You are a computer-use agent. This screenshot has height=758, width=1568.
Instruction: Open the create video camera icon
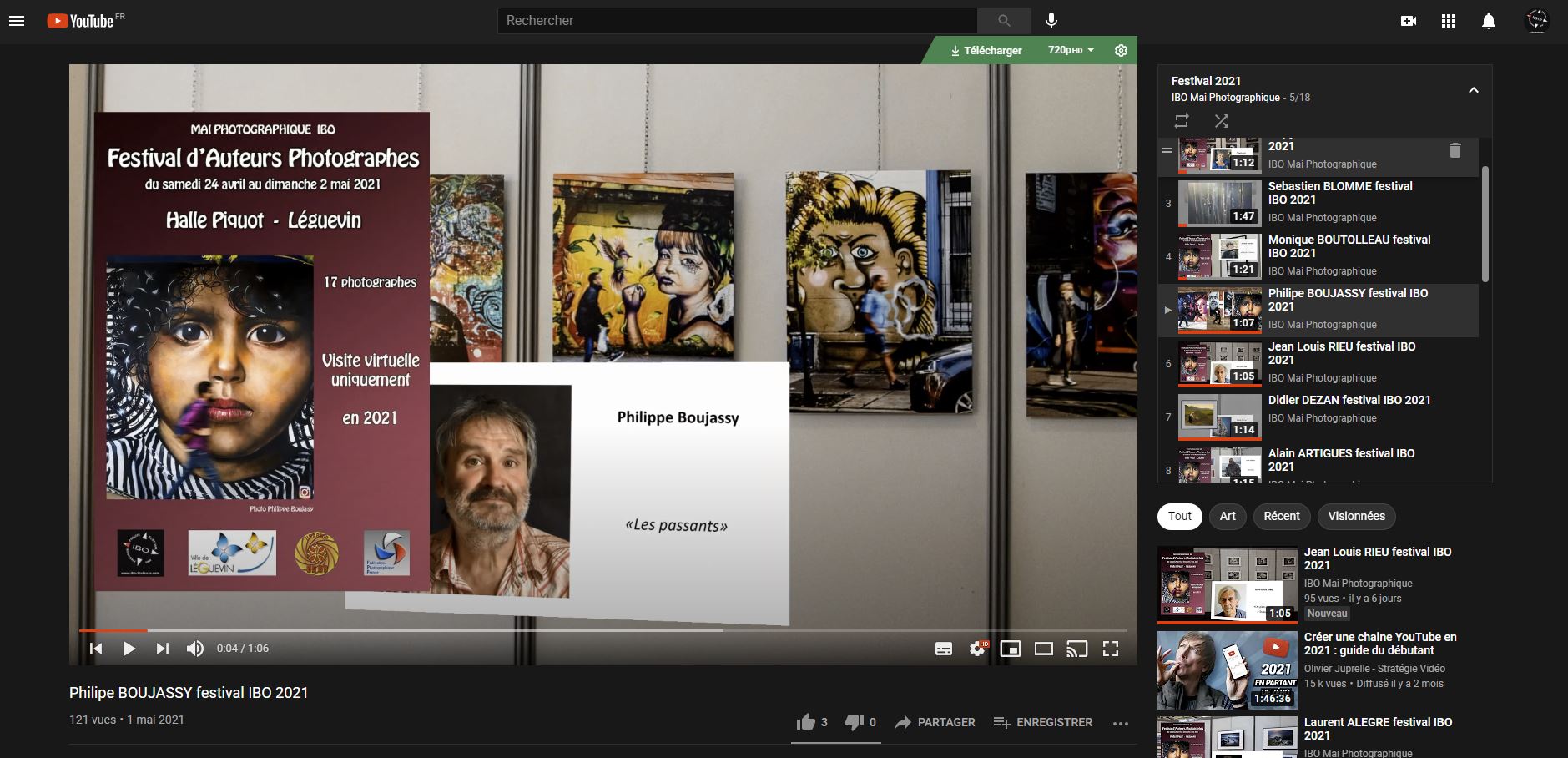1409,21
